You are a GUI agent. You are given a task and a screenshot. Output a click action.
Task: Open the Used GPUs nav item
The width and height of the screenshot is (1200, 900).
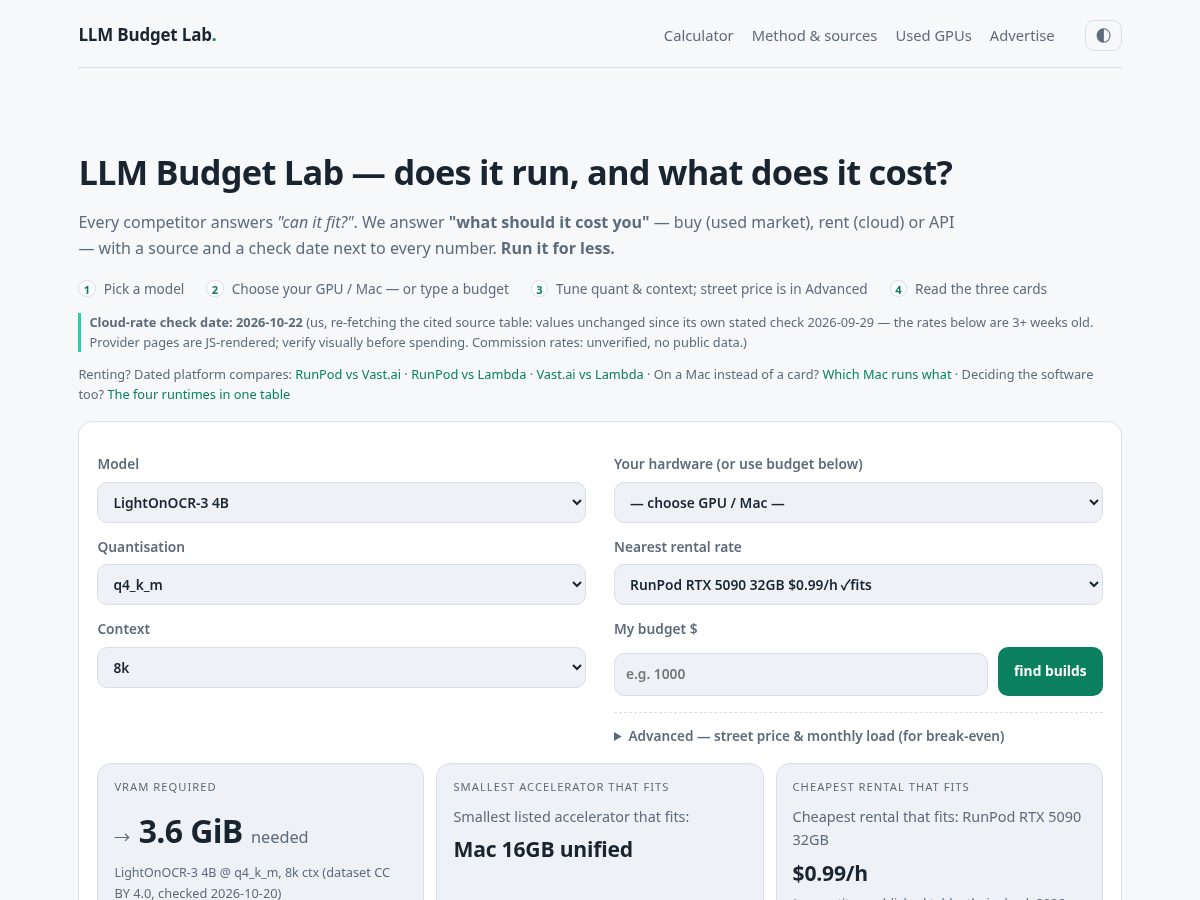(933, 36)
